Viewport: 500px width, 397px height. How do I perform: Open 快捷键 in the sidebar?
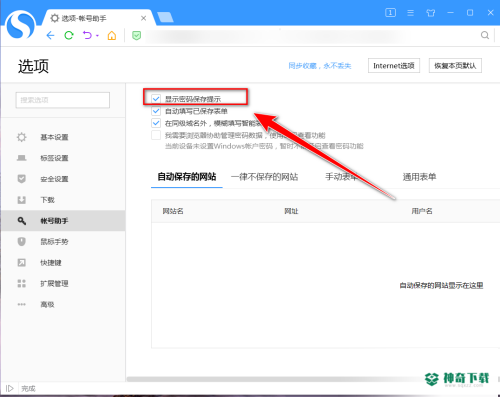click(63, 263)
